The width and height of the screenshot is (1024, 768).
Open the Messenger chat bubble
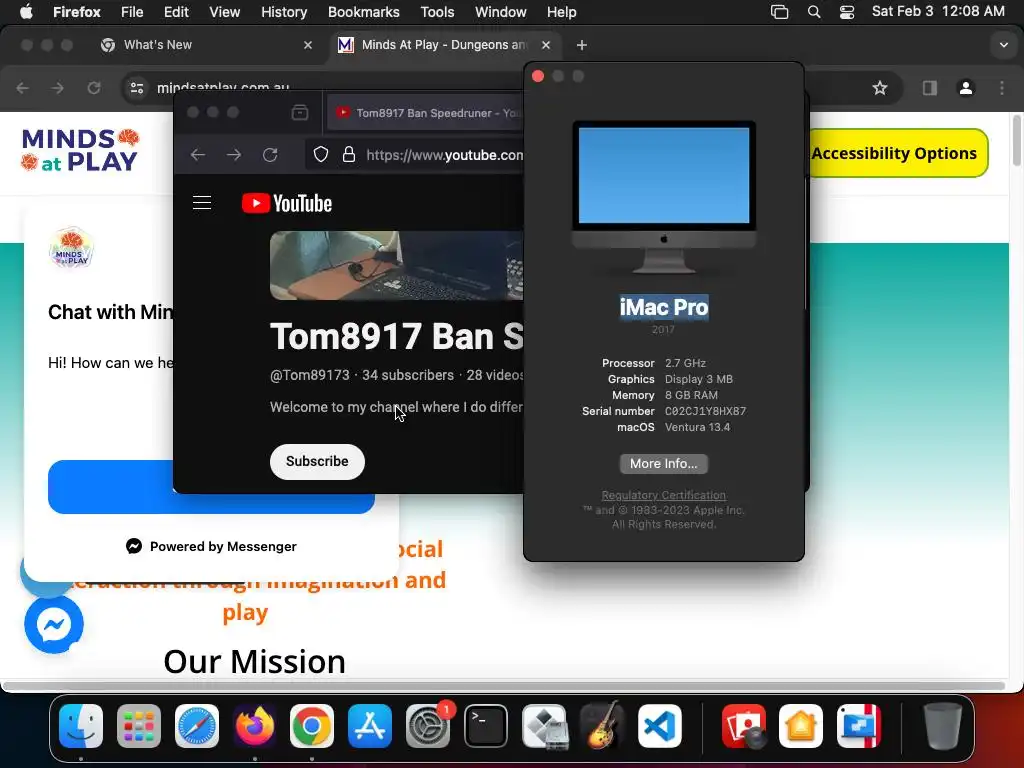click(54, 624)
